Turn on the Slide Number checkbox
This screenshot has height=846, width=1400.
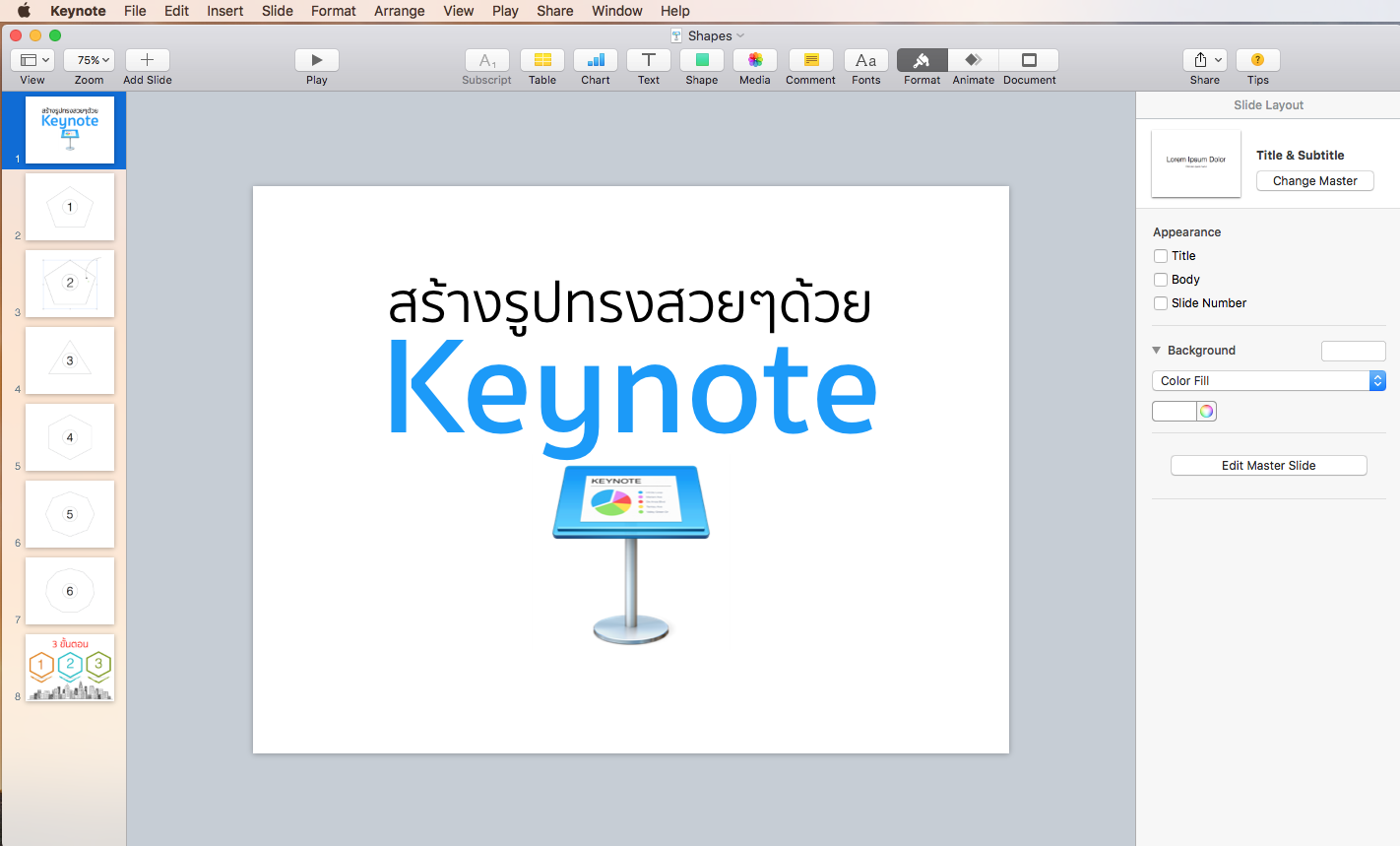click(1160, 302)
